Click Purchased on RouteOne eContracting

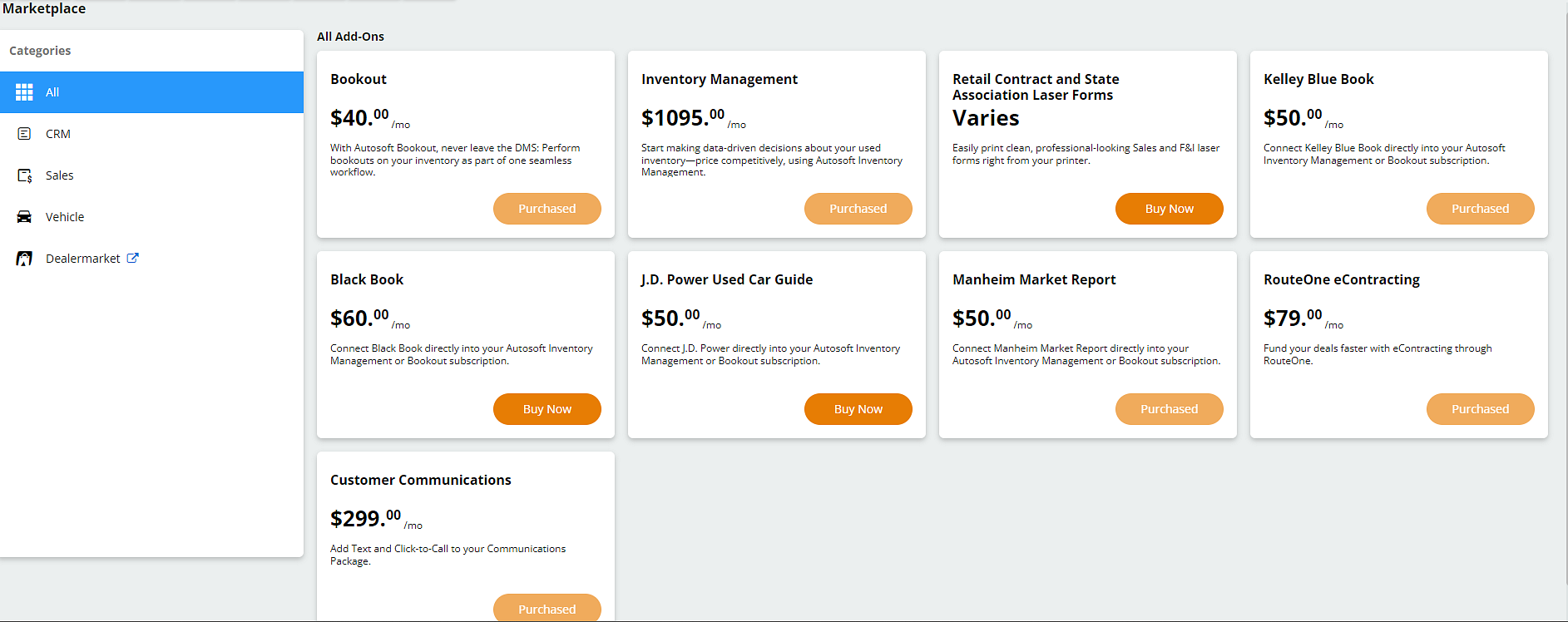pos(1480,408)
